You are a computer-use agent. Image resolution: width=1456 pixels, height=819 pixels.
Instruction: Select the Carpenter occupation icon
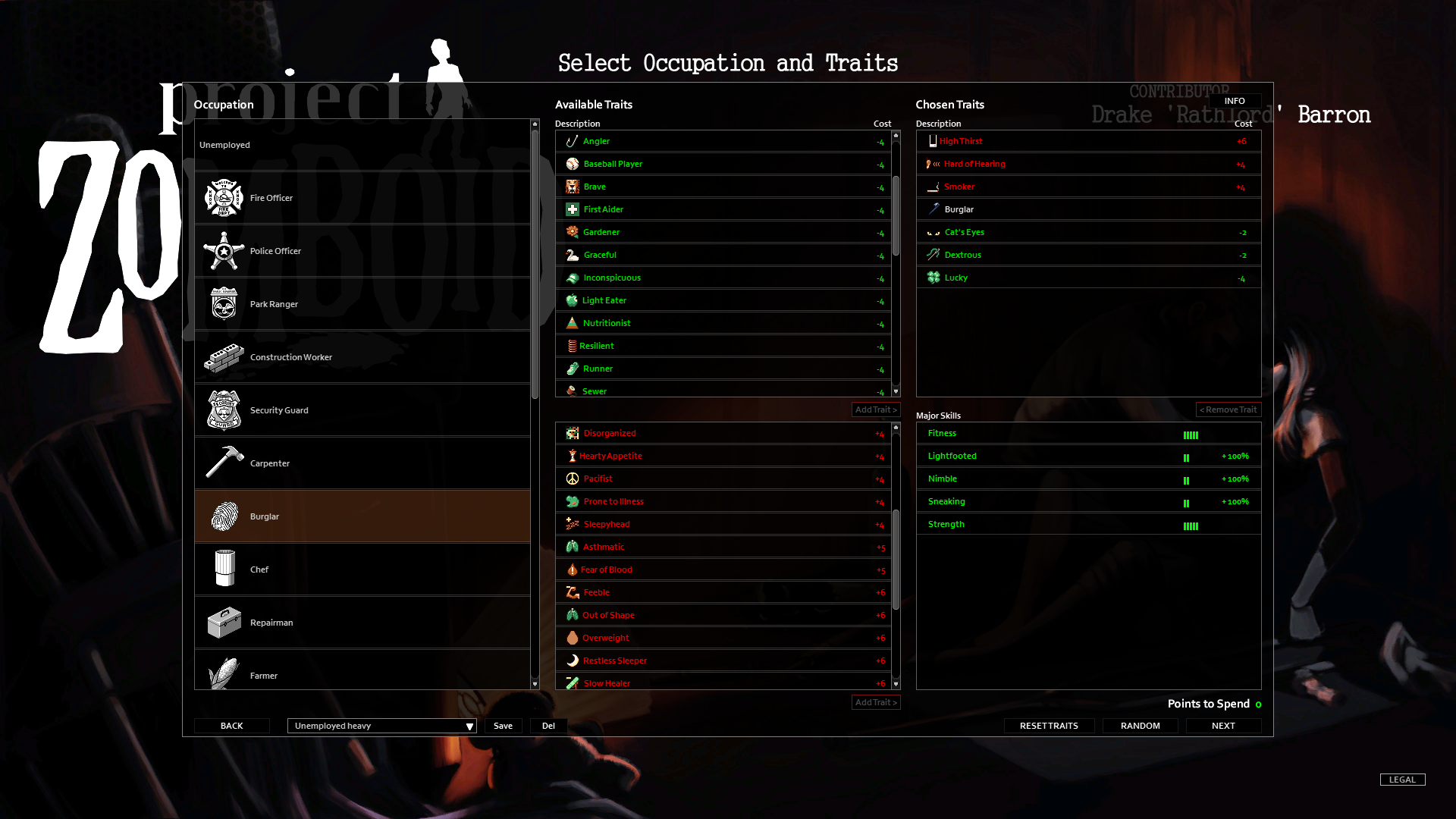(x=222, y=463)
